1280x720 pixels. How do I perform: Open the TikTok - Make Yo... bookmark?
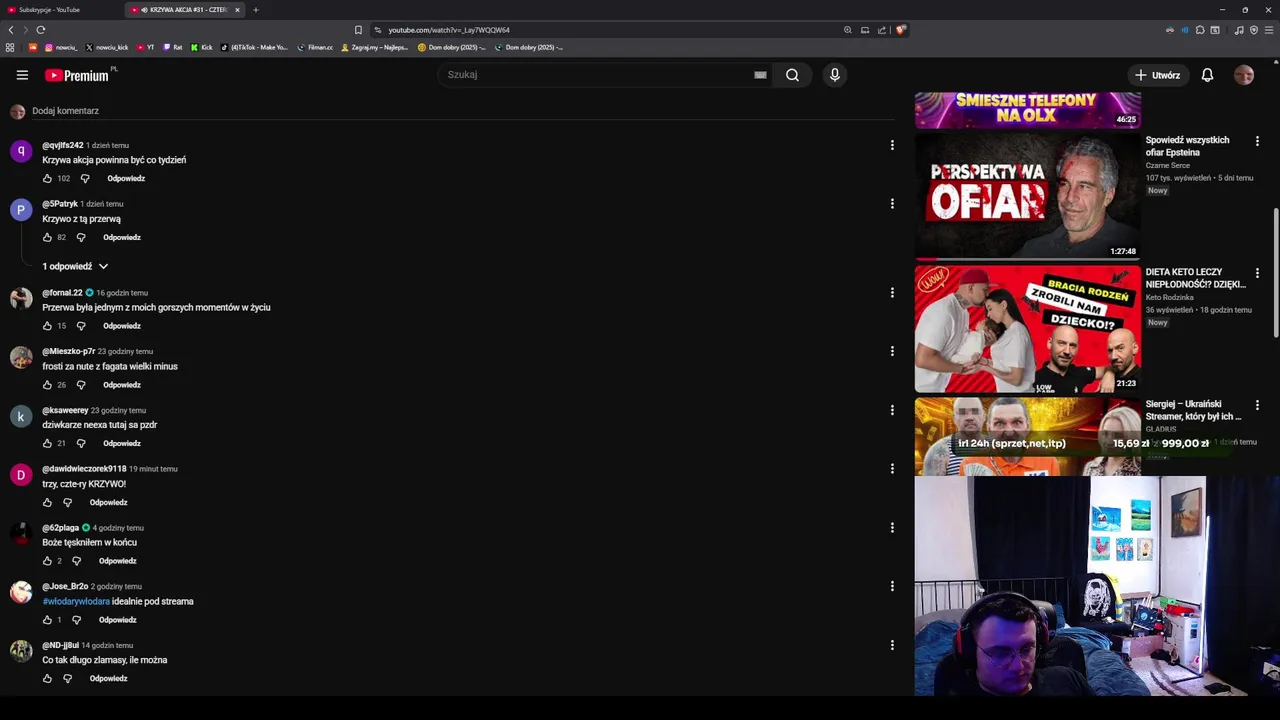tap(254, 47)
